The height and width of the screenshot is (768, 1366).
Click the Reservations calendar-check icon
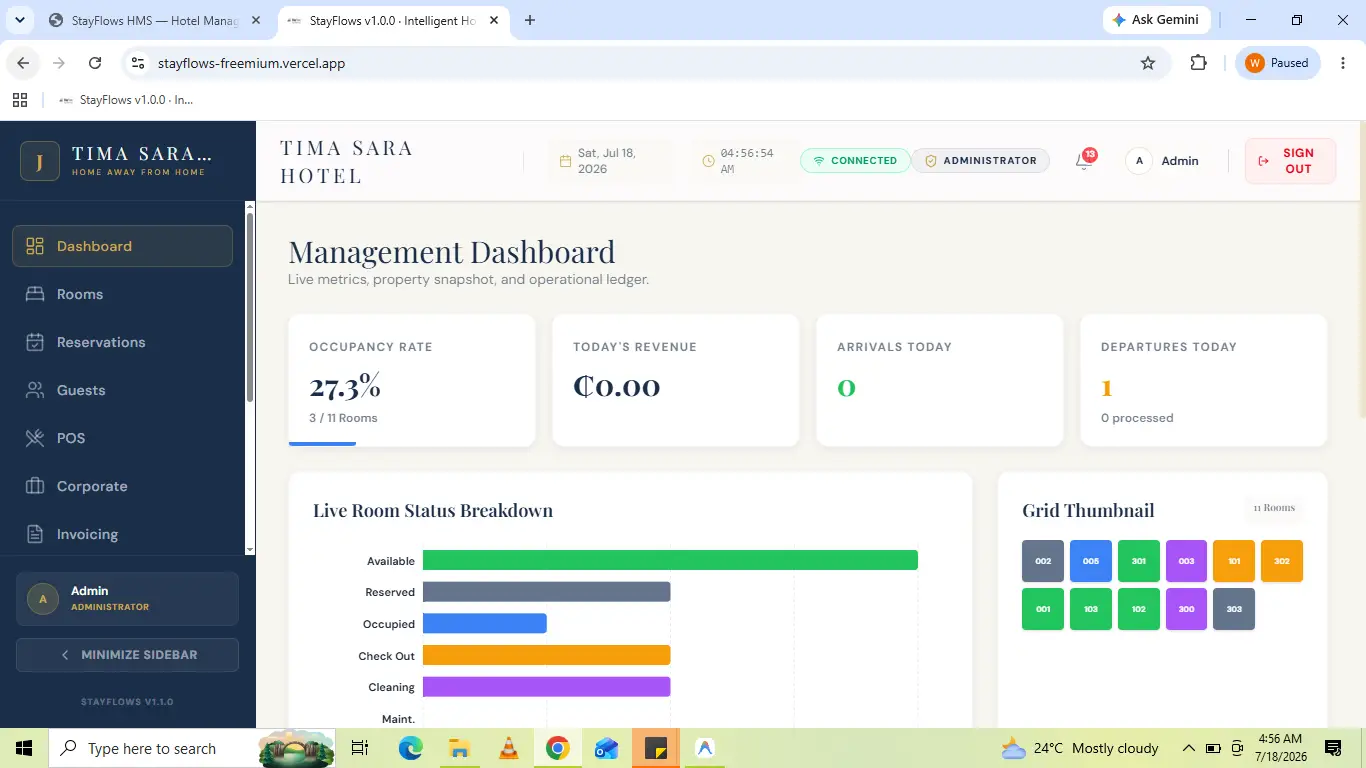tap(35, 342)
